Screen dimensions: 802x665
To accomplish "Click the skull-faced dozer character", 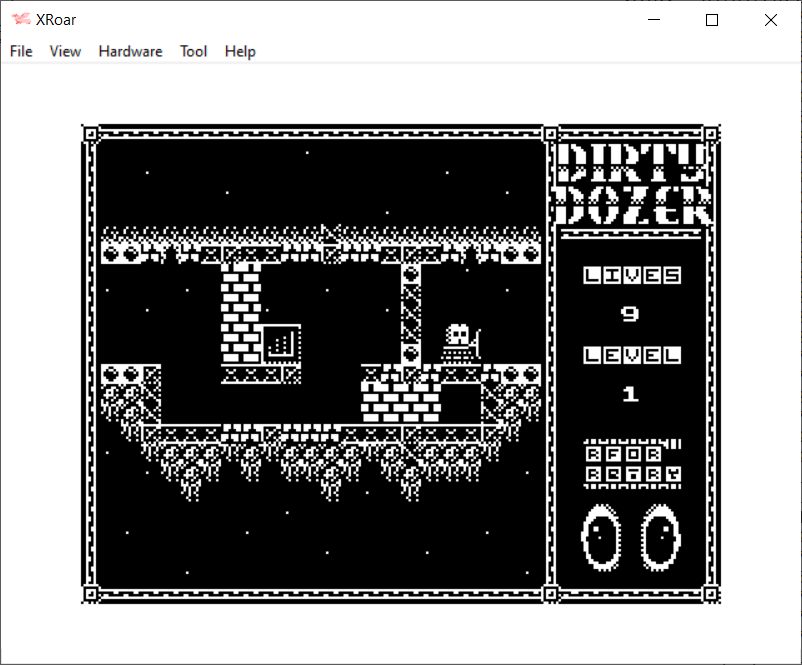I will (462, 344).
